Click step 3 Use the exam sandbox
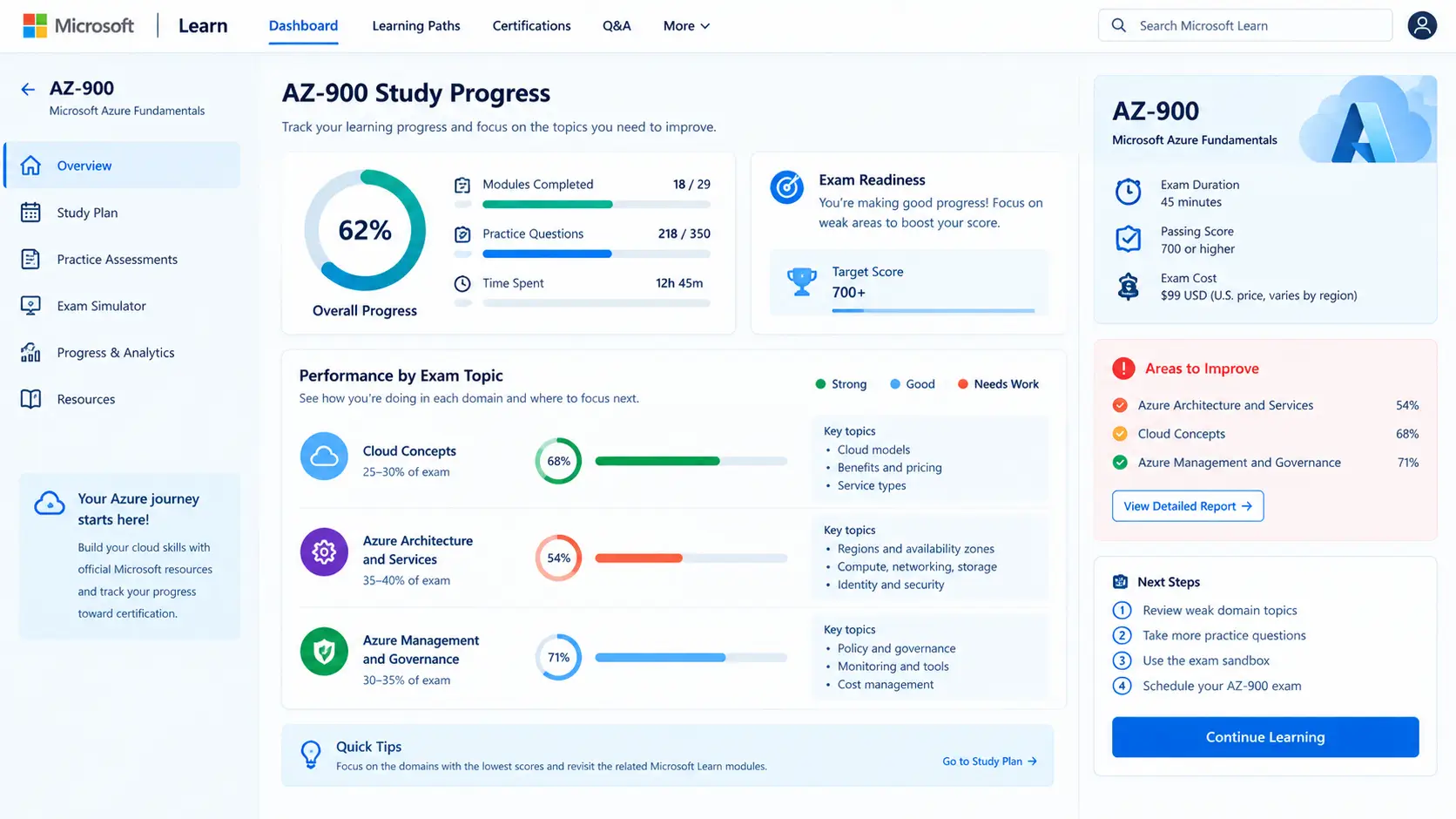This screenshot has width=1456, height=819. [1191, 661]
